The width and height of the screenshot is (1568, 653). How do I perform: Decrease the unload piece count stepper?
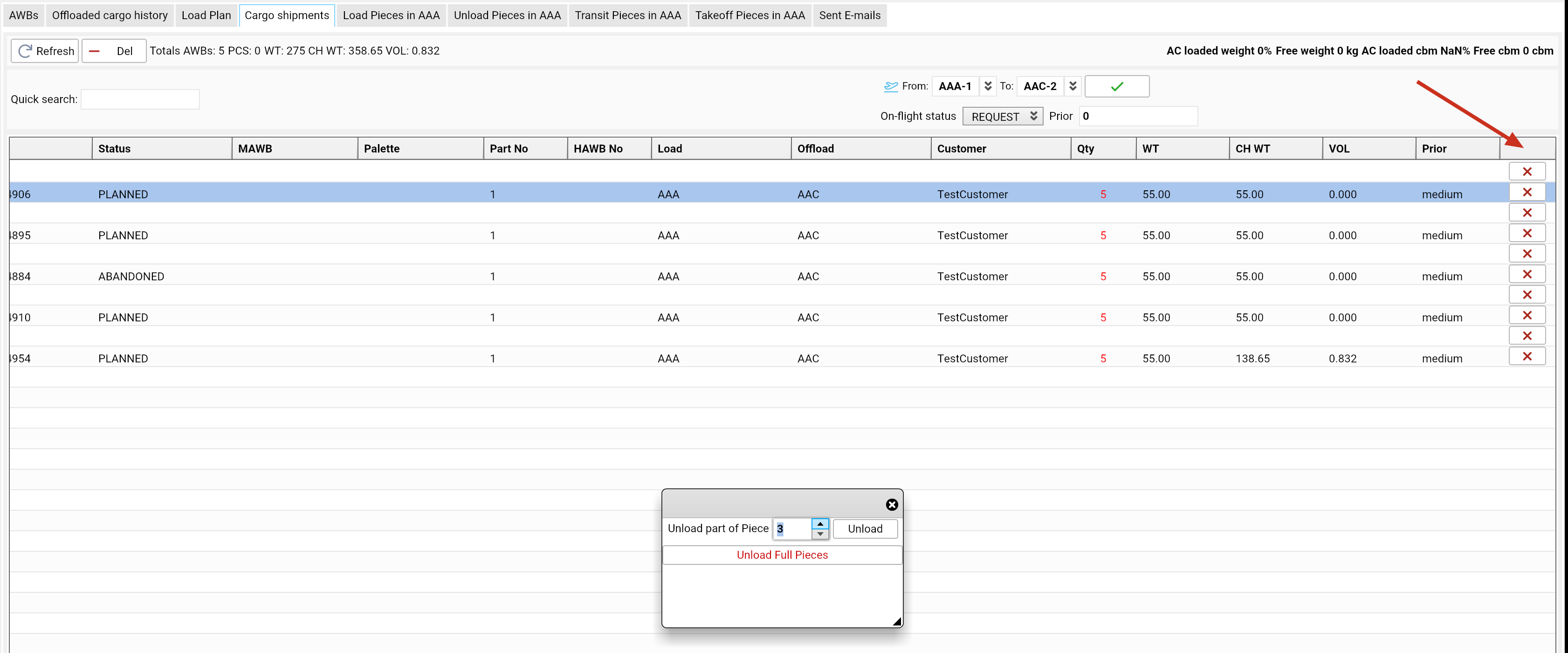(820, 534)
